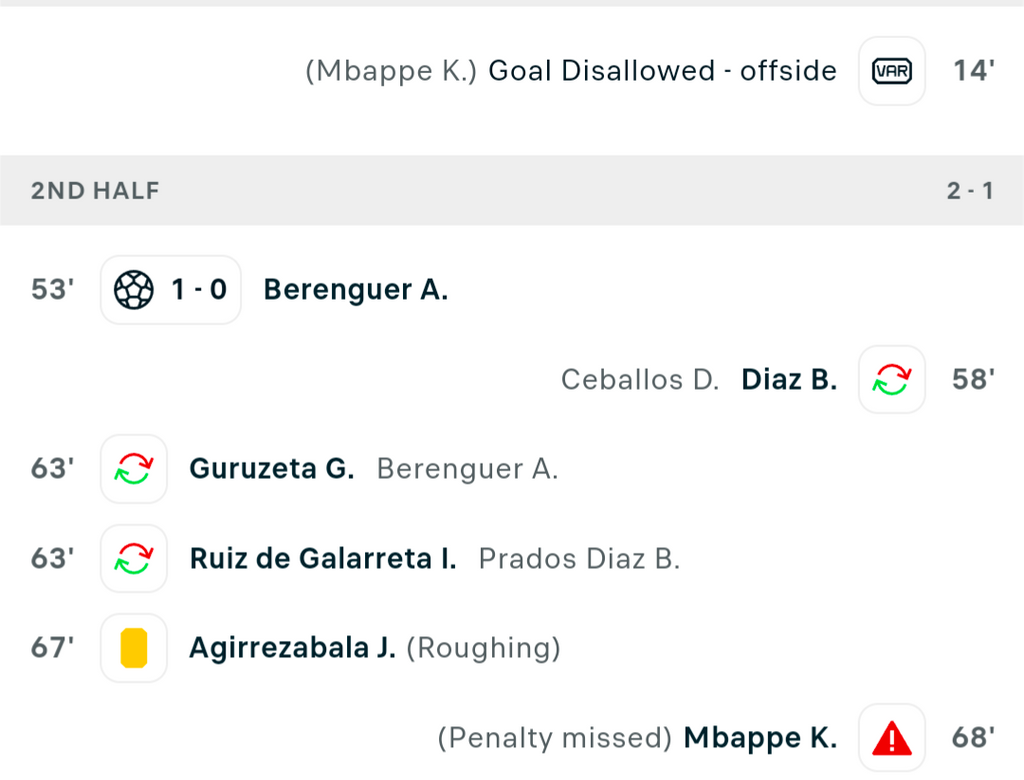The height and width of the screenshot is (780, 1024).
Task: Click the VAR icon at 14'
Action: click(x=891, y=71)
